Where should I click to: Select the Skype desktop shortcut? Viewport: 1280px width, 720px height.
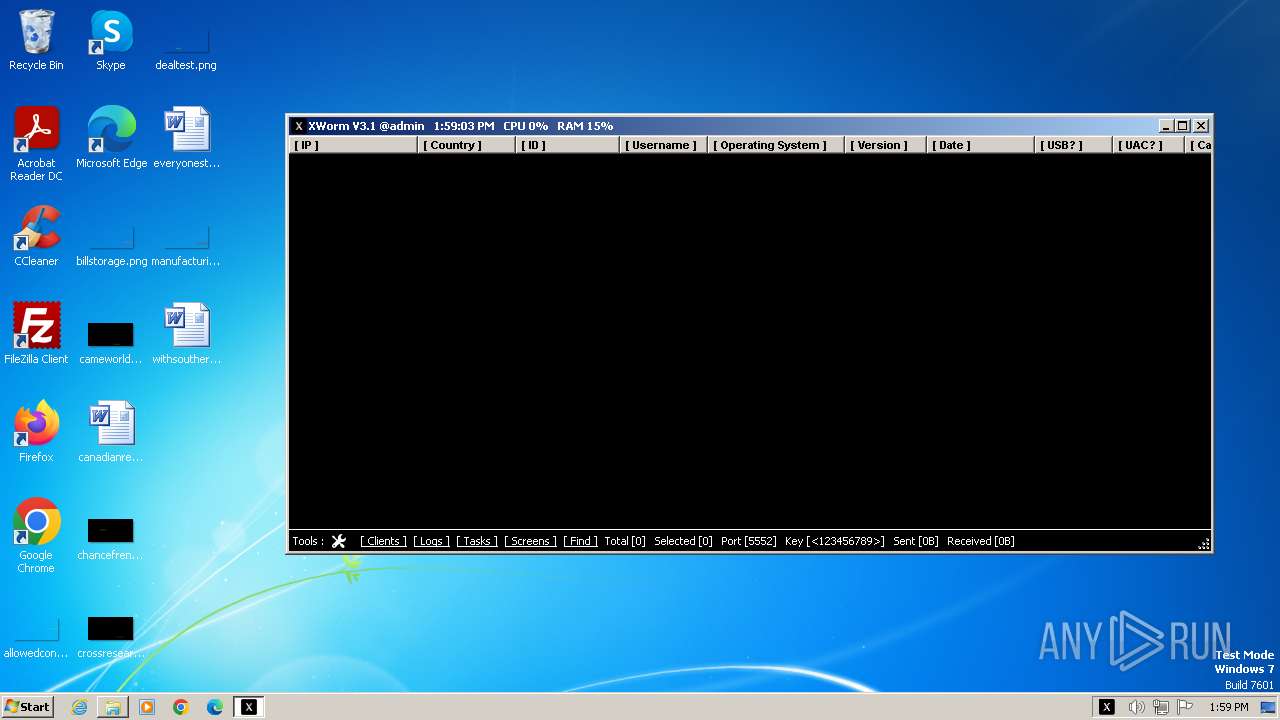click(x=111, y=41)
